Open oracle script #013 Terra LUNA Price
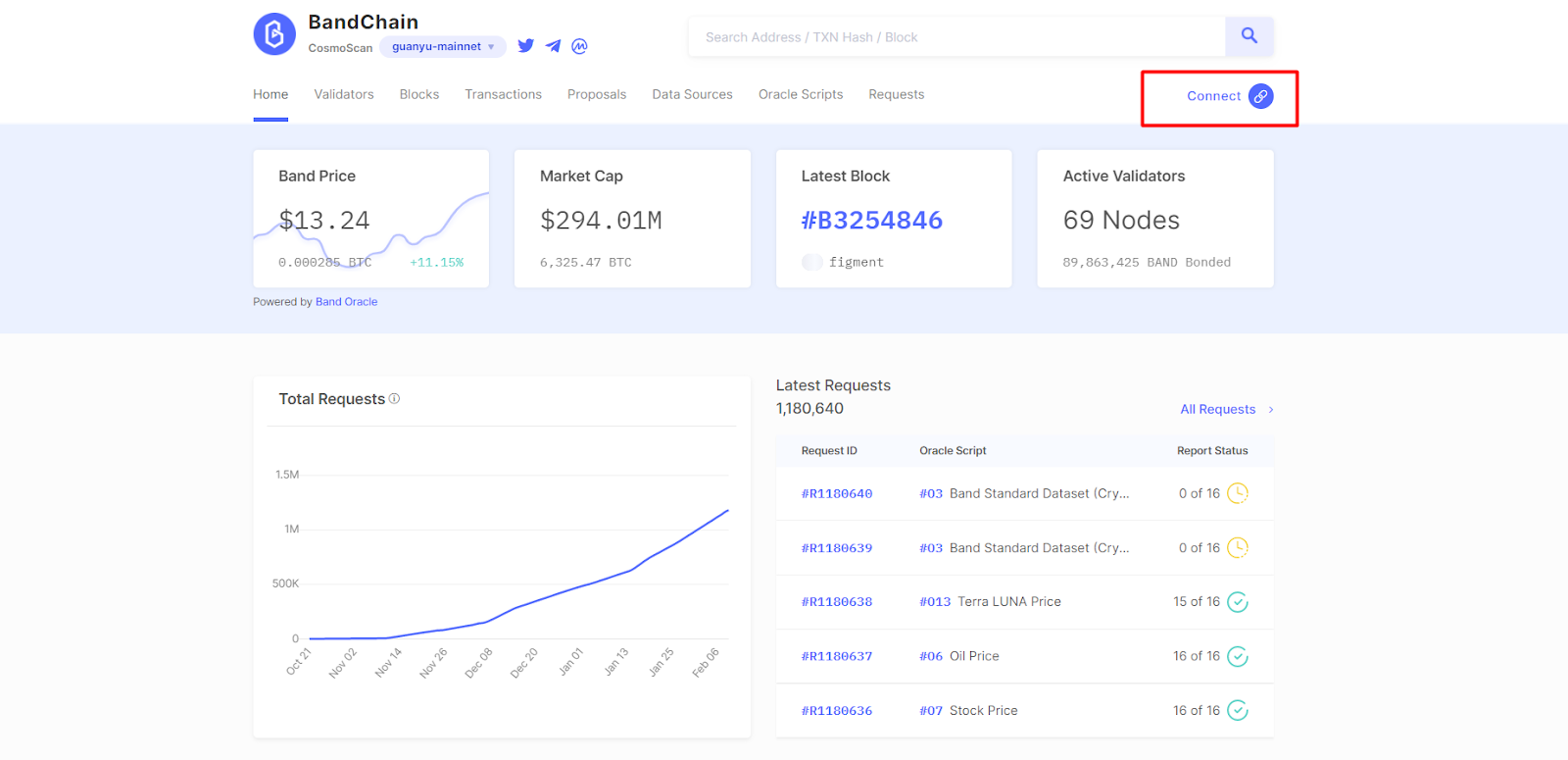The height and width of the screenshot is (760, 1568). [x=990, y=602]
